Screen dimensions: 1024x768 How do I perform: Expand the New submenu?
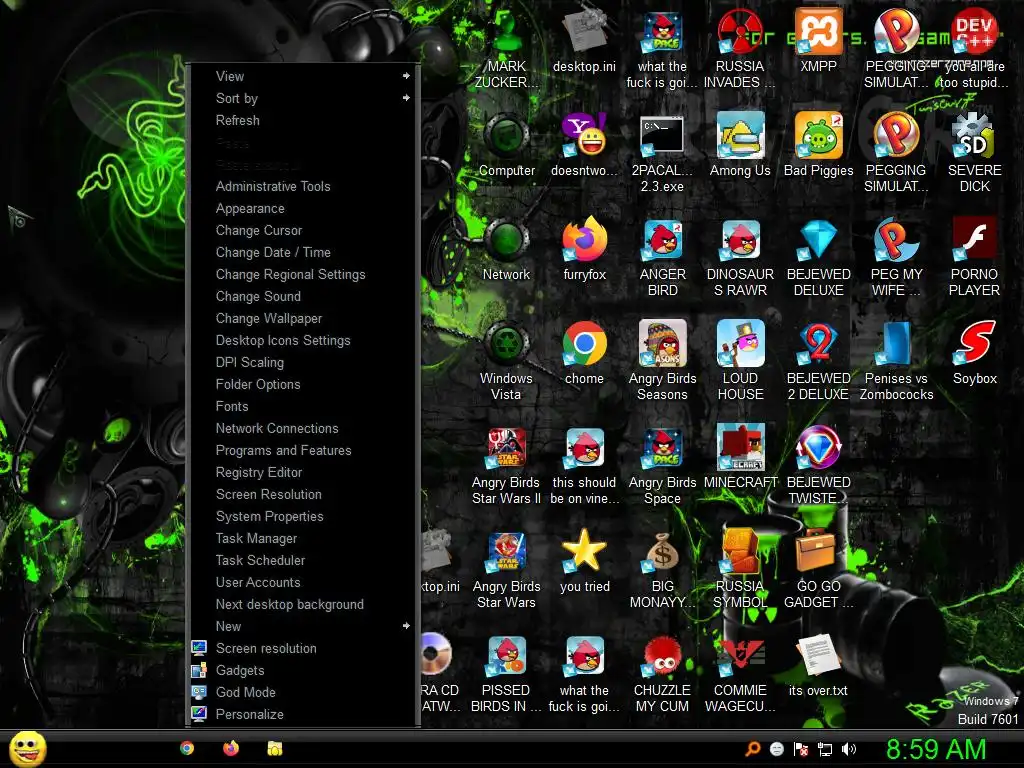point(303,626)
